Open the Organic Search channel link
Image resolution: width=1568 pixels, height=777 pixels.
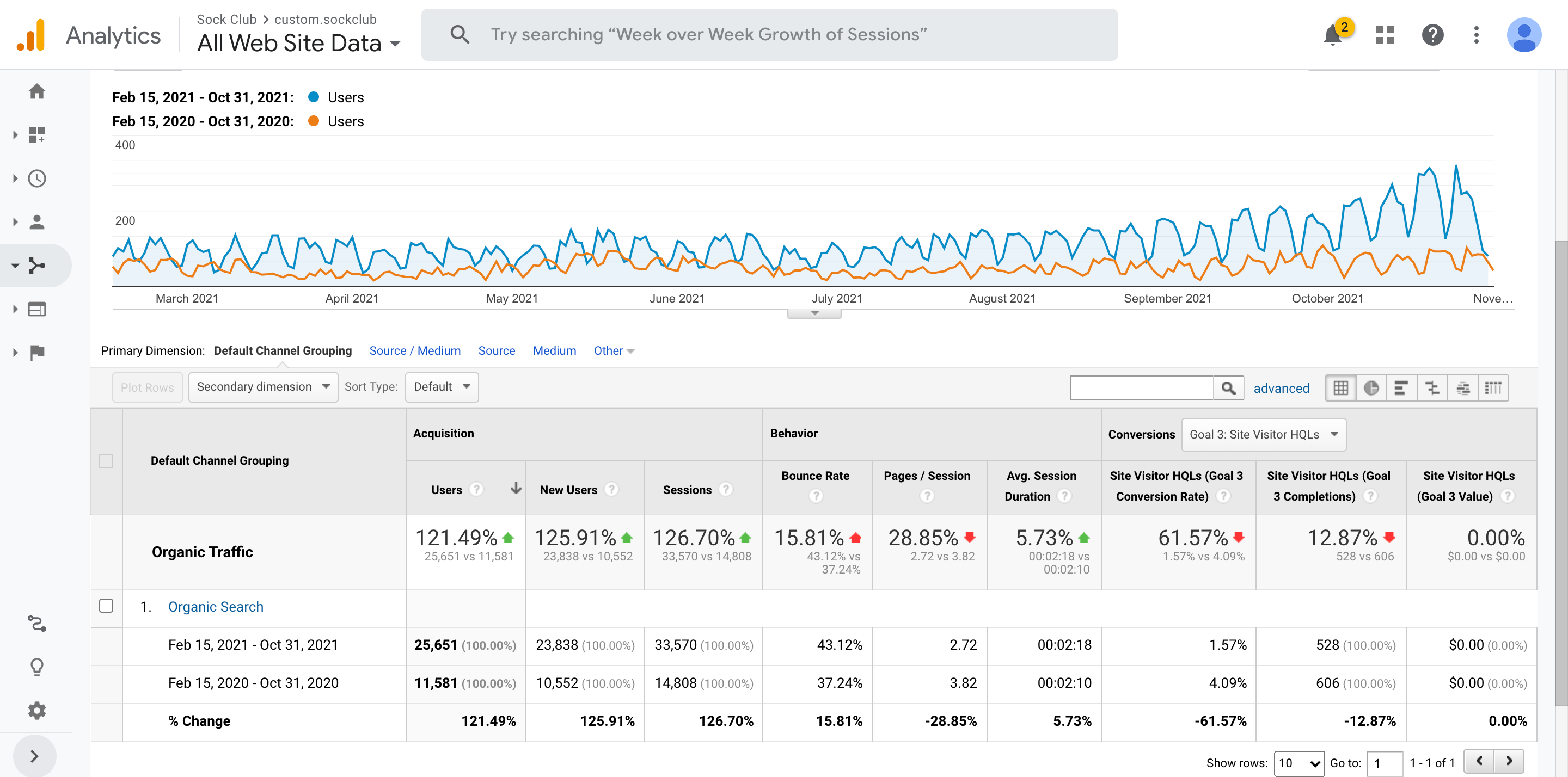216,607
